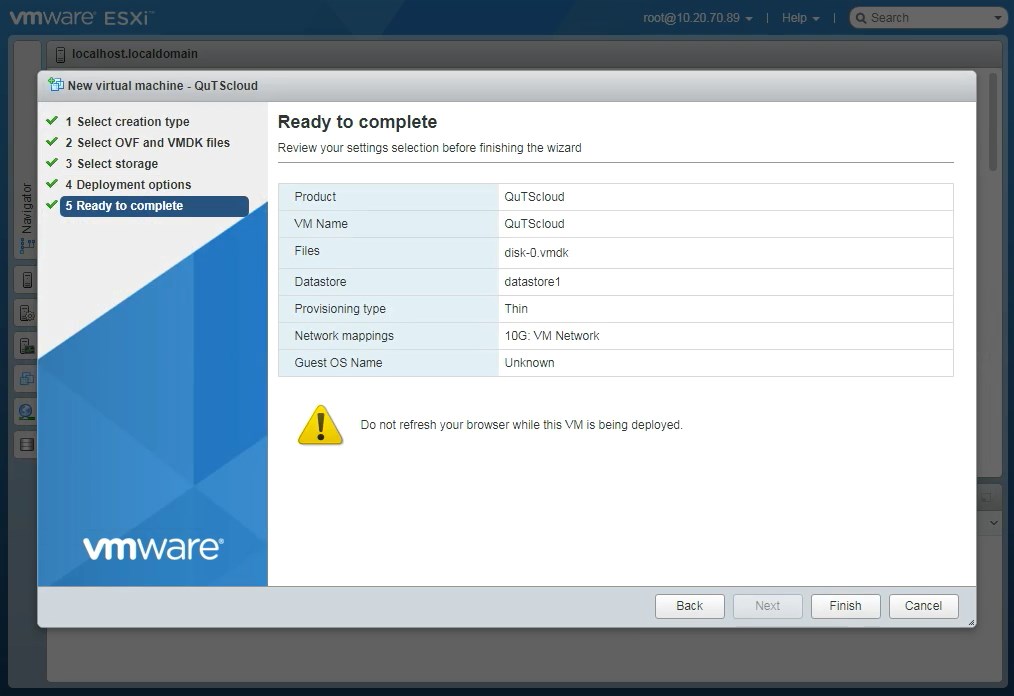Click the host icon beside localhost.localdomain

pos(60,54)
